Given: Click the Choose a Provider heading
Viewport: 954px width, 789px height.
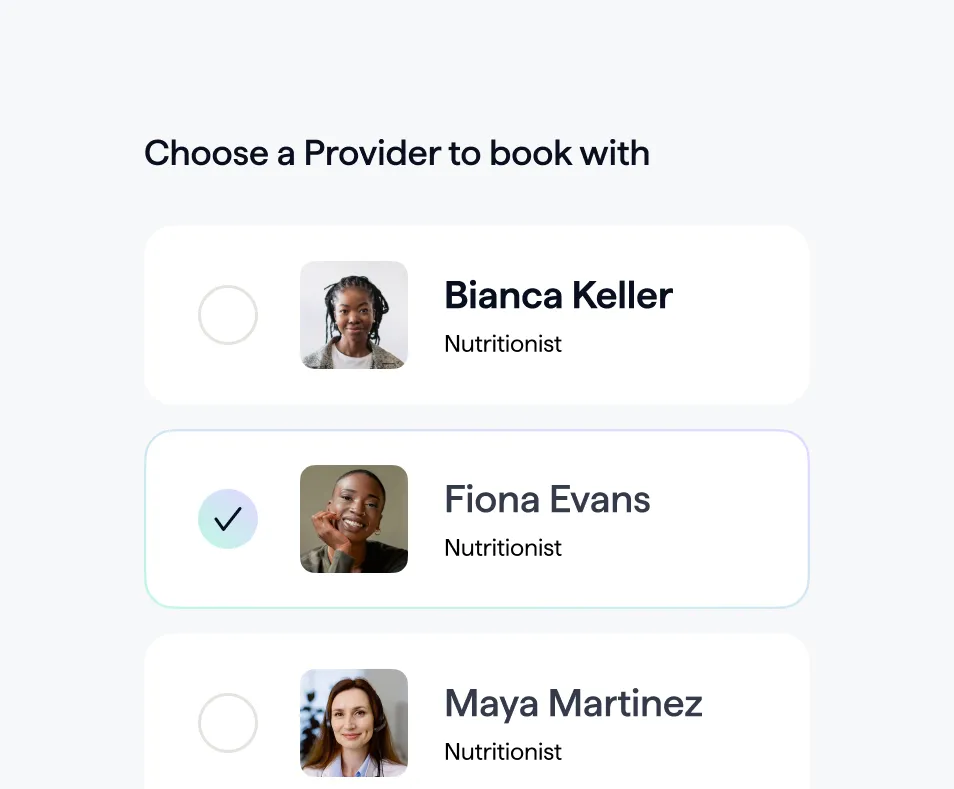Looking at the screenshot, I should pos(397,153).
